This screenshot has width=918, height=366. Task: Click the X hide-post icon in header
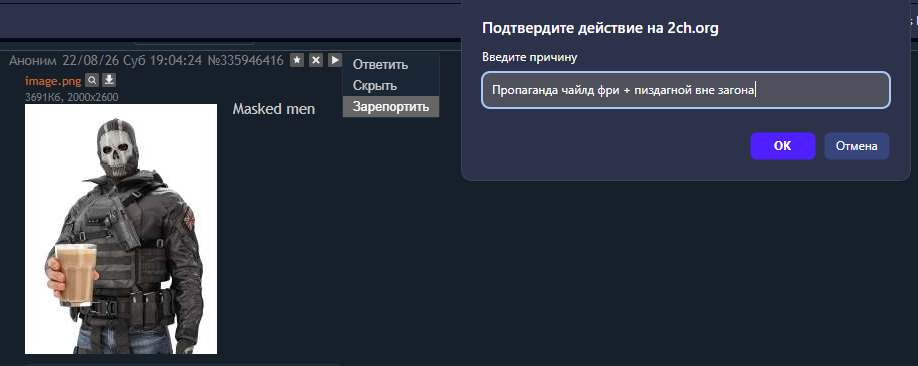point(316,60)
